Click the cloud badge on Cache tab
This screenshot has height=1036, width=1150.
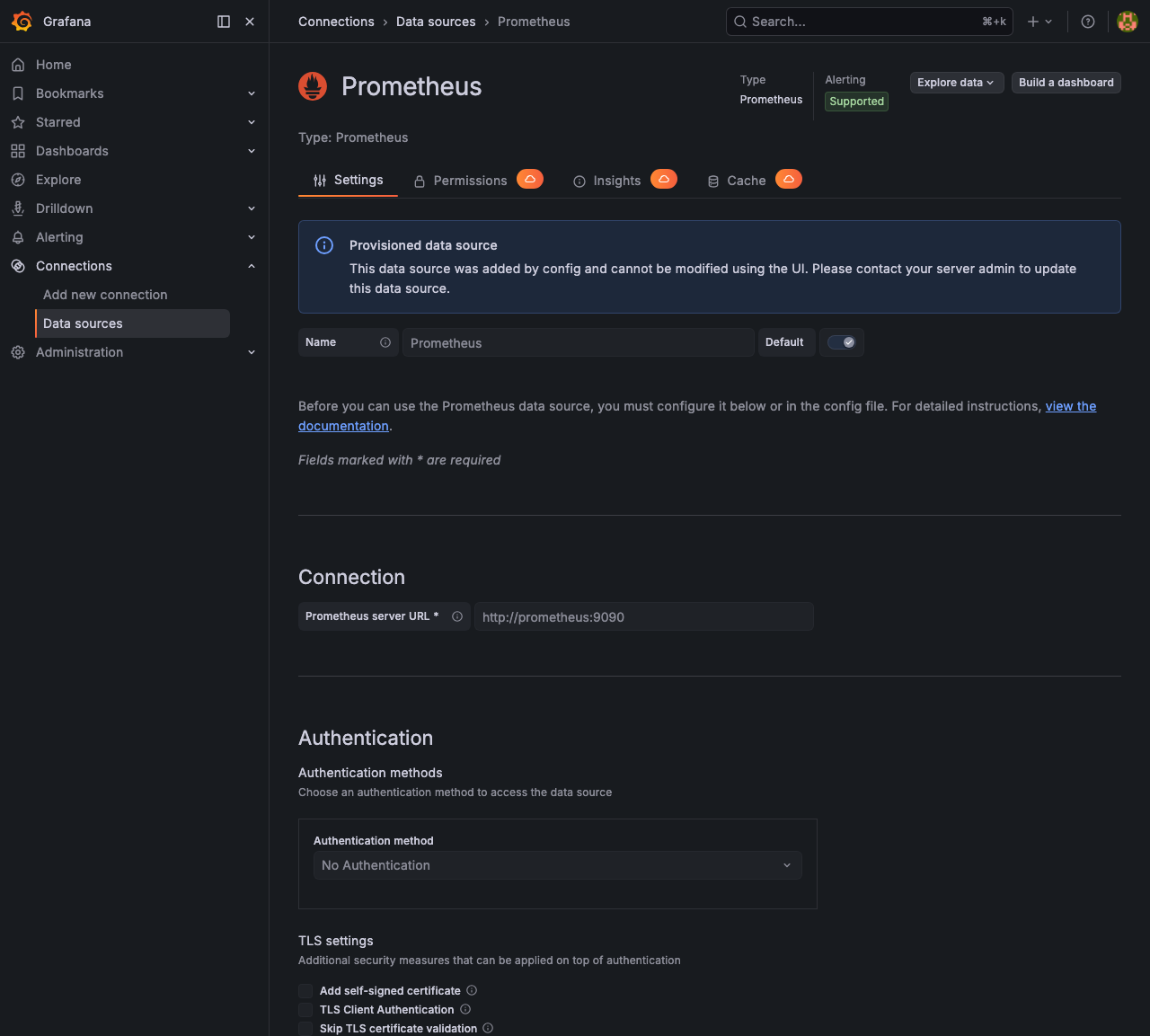point(789,179)
